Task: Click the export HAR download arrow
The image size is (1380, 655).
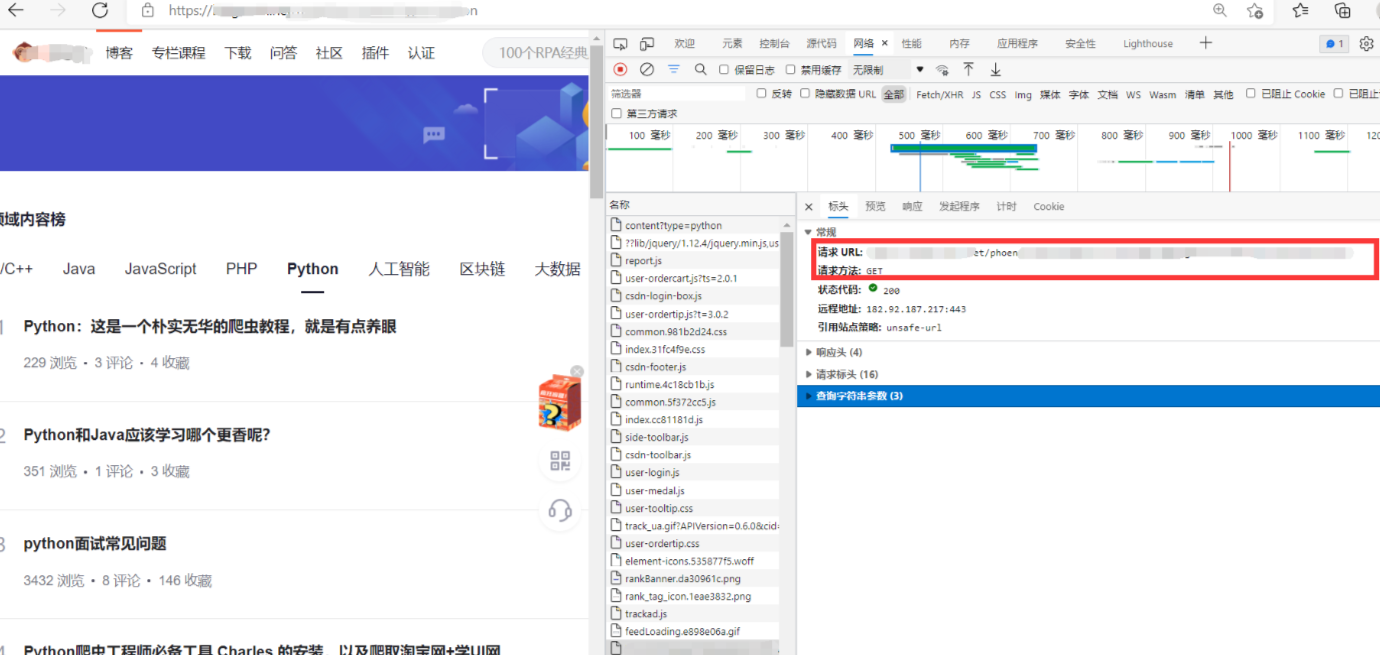Action: 995,69
